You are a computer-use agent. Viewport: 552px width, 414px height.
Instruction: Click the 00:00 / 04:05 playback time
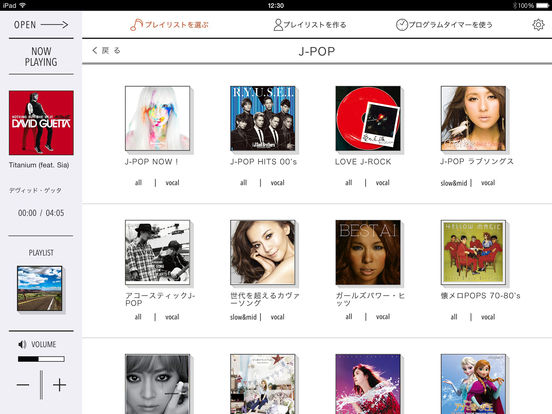41,213
